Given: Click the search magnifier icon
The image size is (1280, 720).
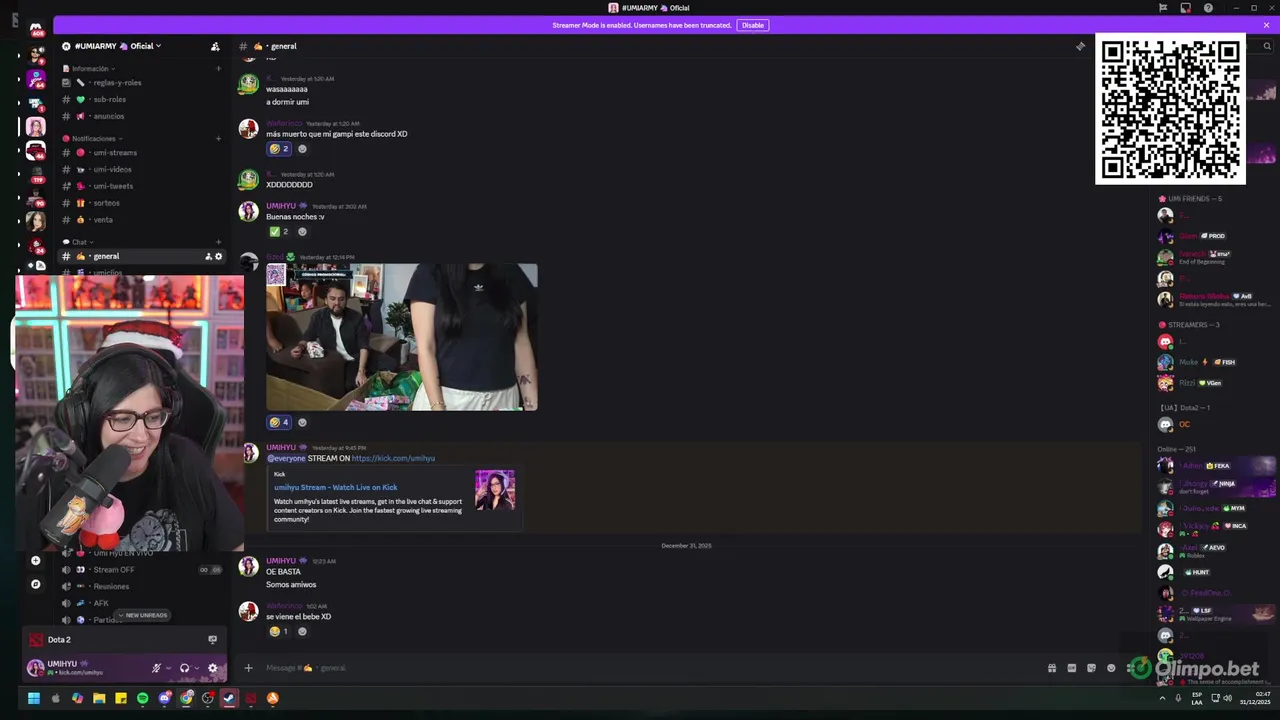Looking at the screenshot, I should [1267, 46].
